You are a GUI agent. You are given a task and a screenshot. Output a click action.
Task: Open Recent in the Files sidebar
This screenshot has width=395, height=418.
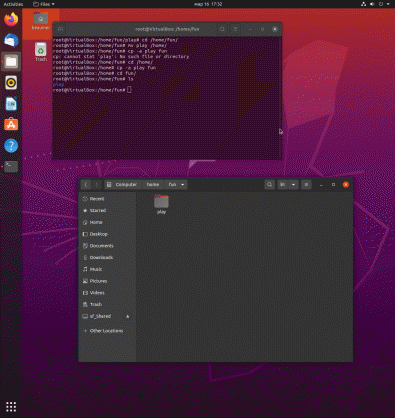107,199
